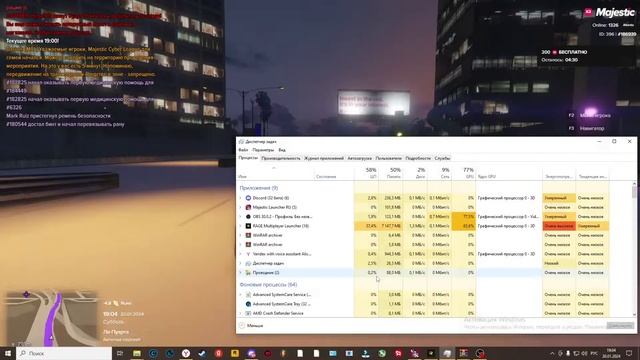Viewport: 640px width, 360px height.
Task: Sort processes by the ЦП column header
Action: coord(366,173)
